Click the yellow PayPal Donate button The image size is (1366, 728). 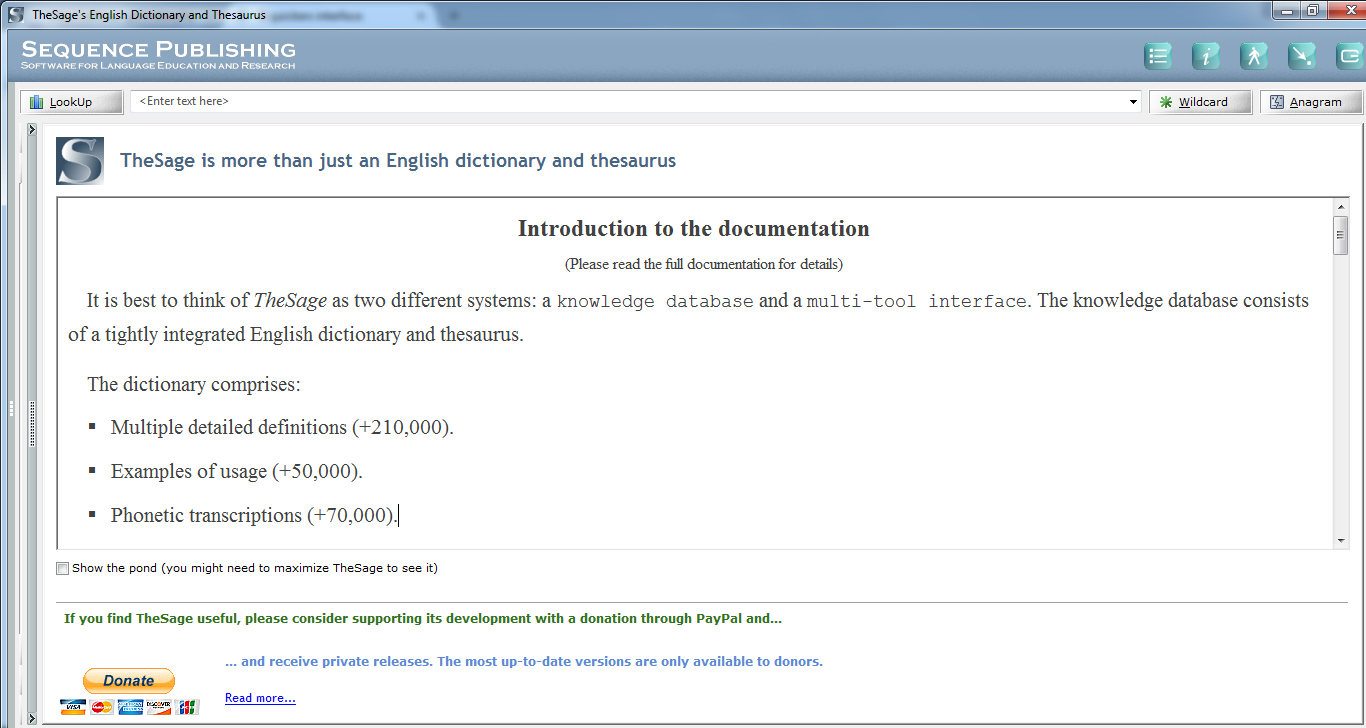point(128,681)
